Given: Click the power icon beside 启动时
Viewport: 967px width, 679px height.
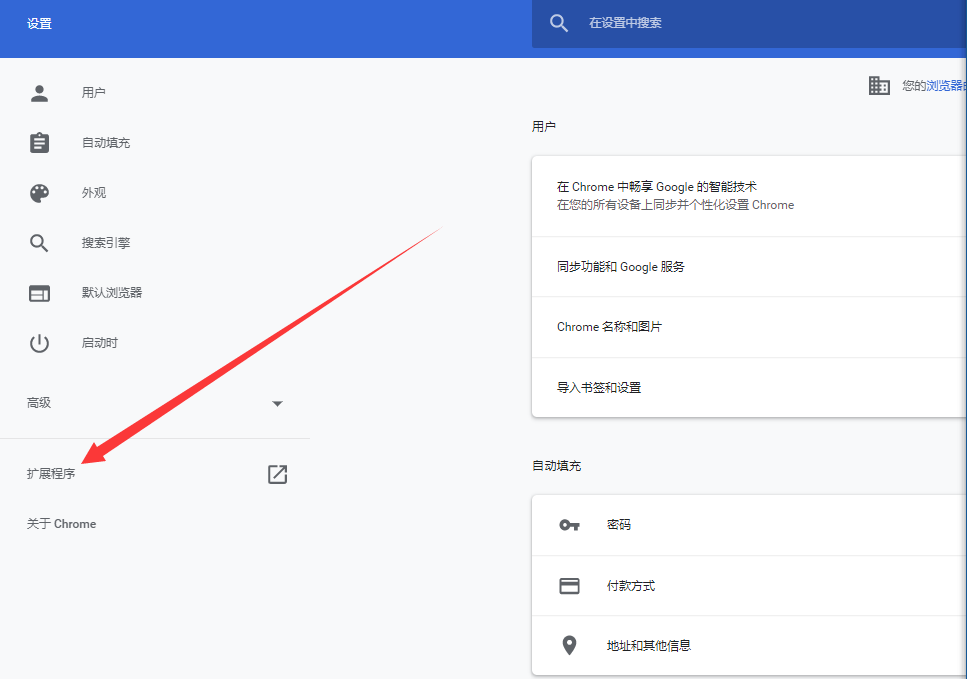Looking at the screenshot, I should click(39, 343).
